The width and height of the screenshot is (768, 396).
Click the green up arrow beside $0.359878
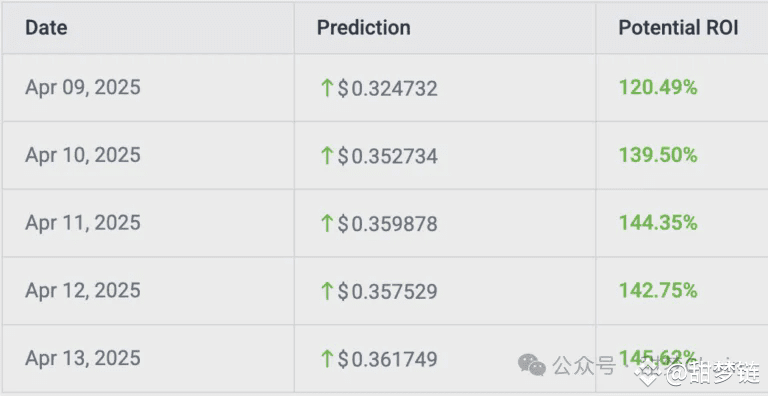(326, 224)
